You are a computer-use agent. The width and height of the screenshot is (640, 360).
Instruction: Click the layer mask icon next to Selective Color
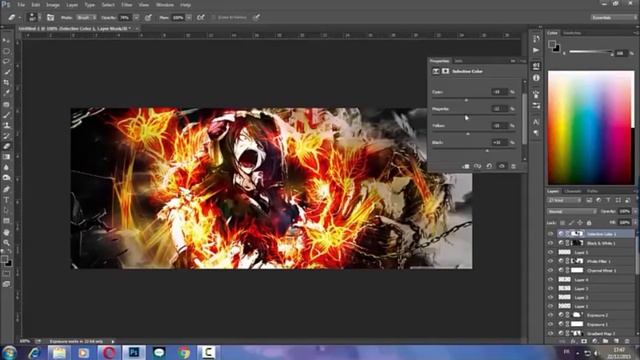coord(445,71)
